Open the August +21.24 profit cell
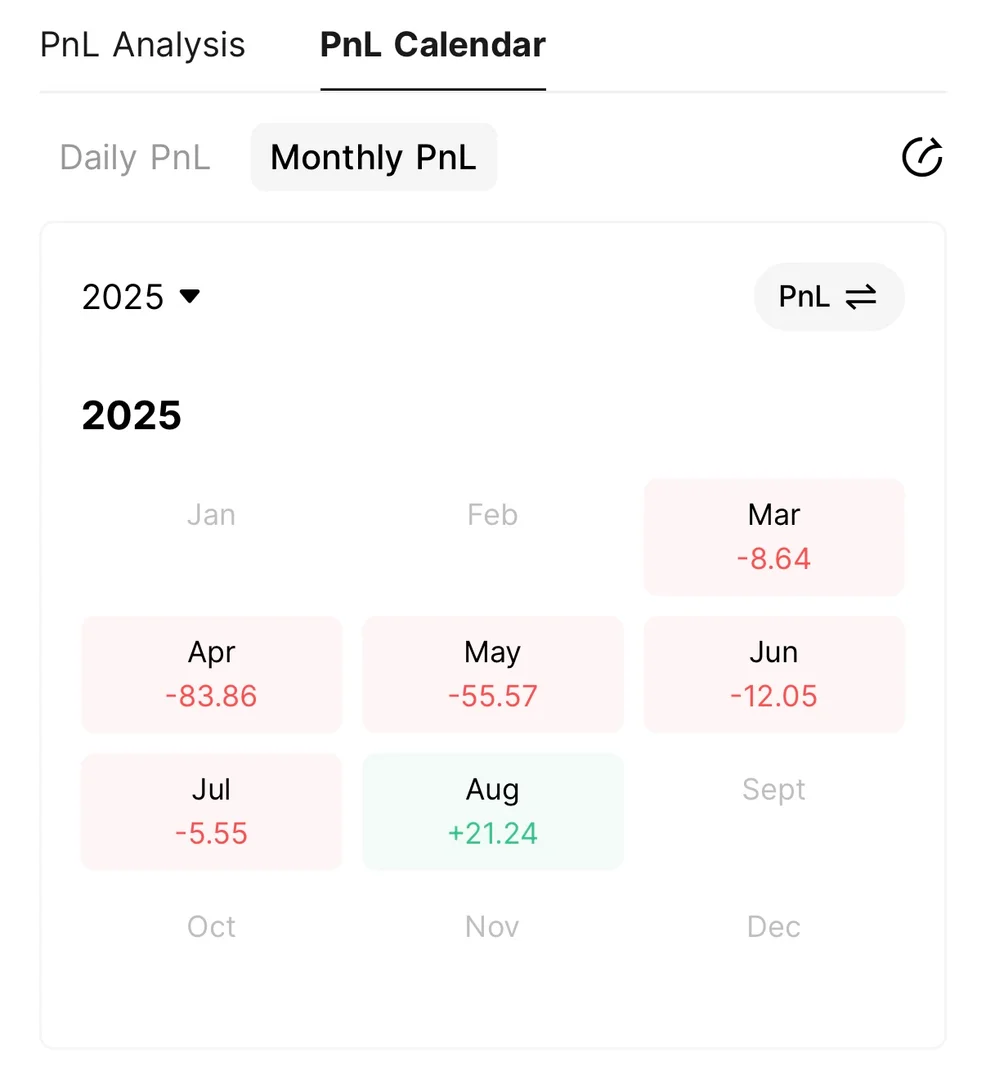Image resolution: width=986 pixels, height=1080 pixels. pyautogui.click(x=492, y=811)
